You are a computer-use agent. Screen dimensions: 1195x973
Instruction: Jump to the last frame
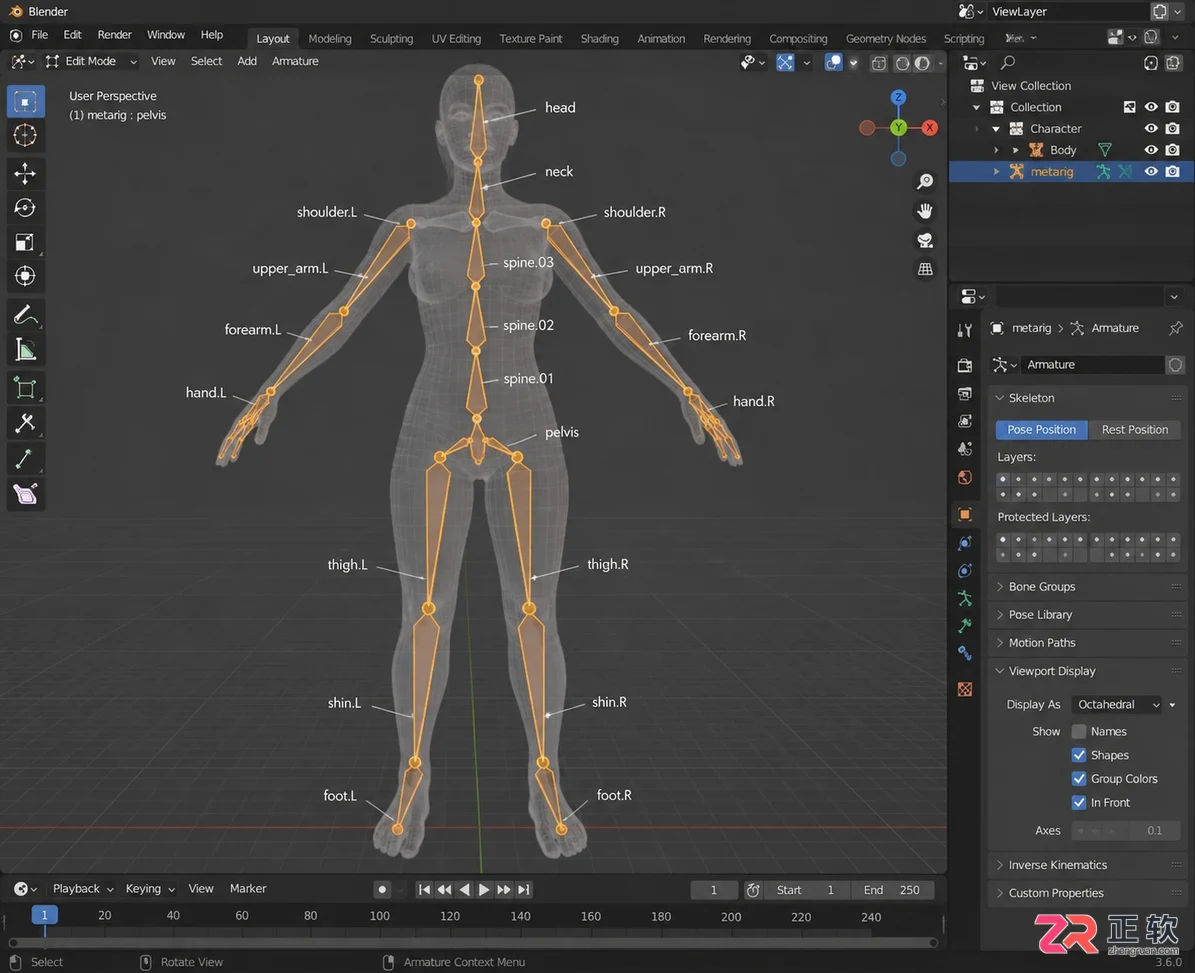coord(524,889)
